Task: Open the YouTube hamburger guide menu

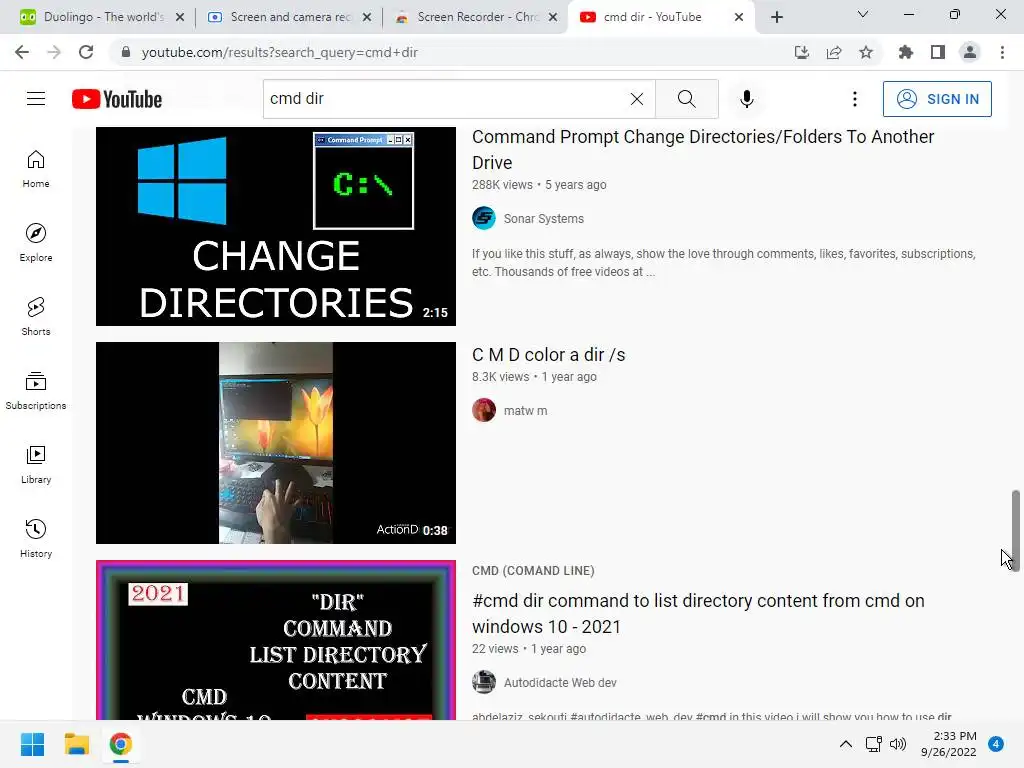Action: coord(36,99)
